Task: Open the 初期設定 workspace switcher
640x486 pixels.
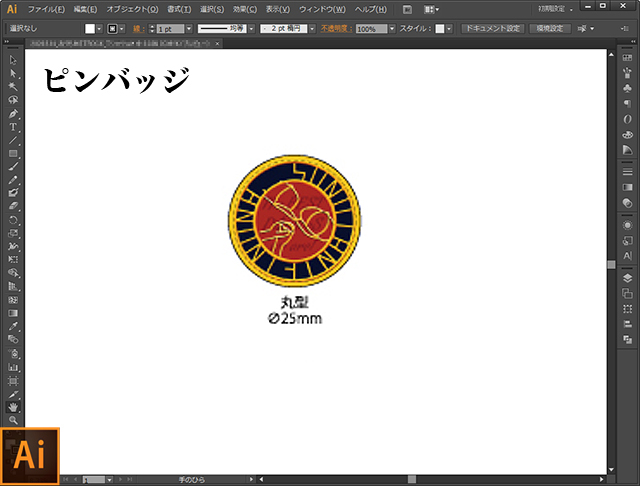Action: (555, 9)
